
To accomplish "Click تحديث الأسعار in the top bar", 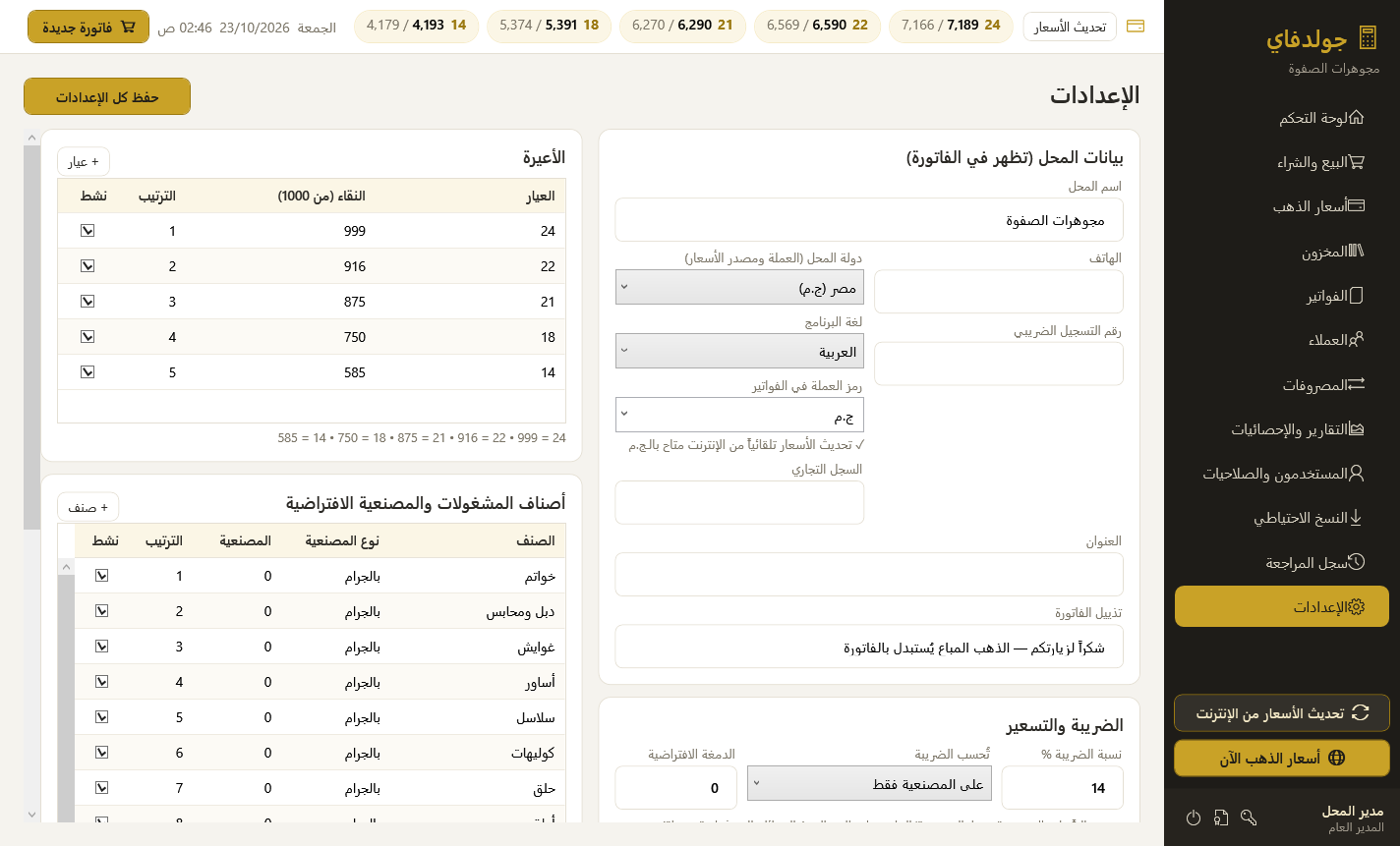I will pyautogui.click(x=1069, y=27).
